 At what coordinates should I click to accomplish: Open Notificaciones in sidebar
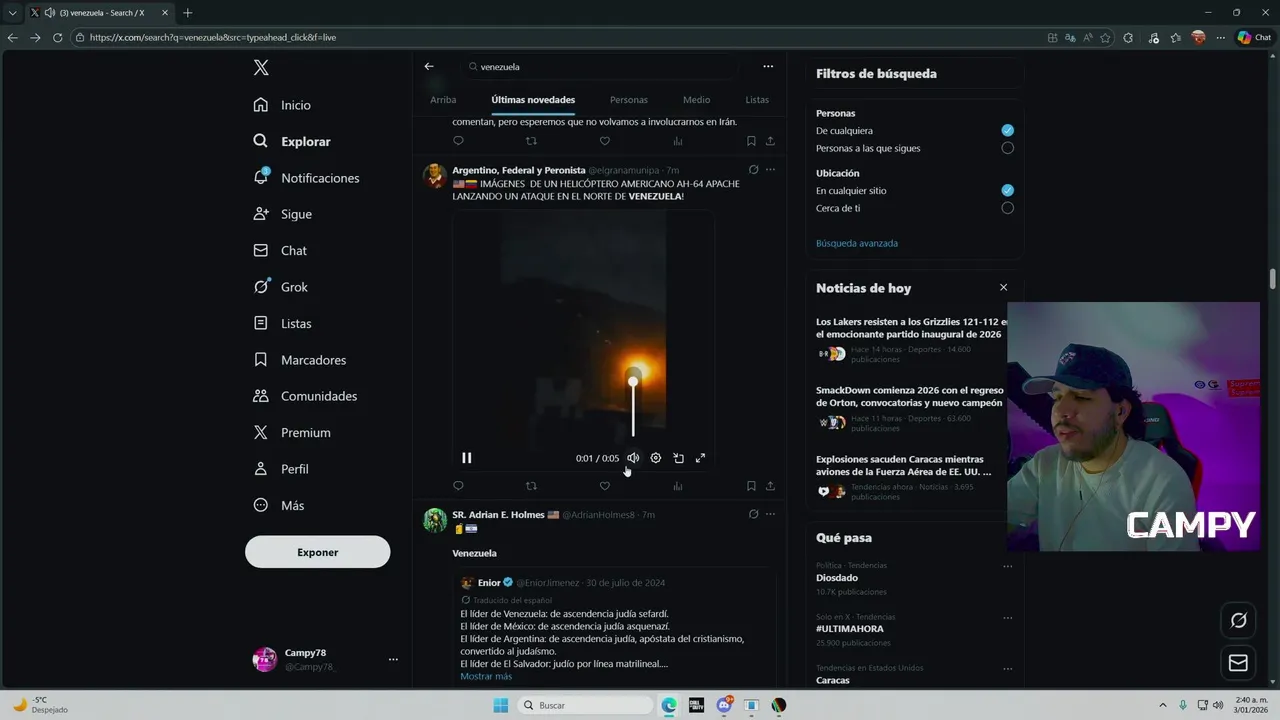click(x=306, y=178)
